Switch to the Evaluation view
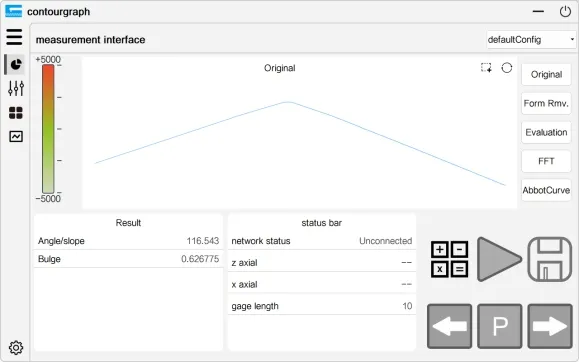579x362 pixels. (546, 132)
